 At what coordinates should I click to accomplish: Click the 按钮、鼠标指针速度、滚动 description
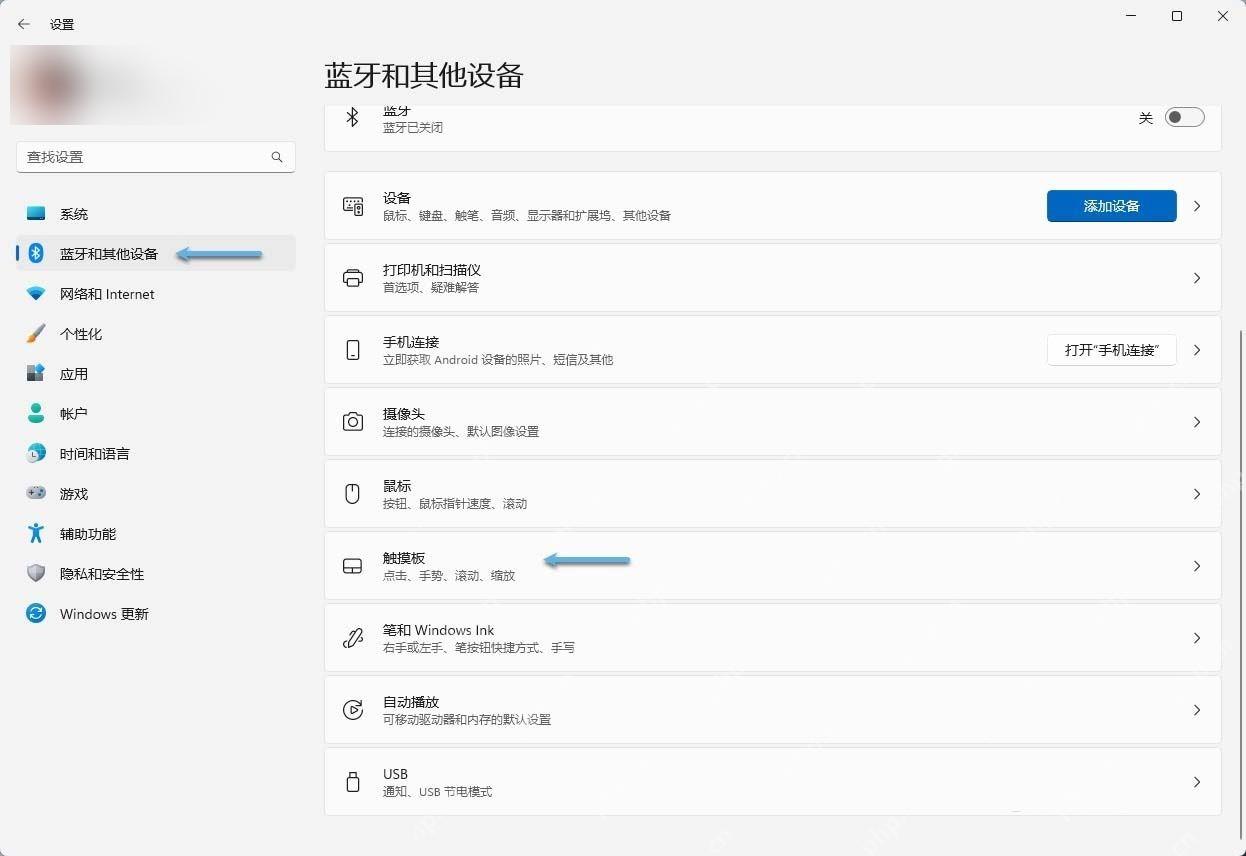(x=455, y=504)
